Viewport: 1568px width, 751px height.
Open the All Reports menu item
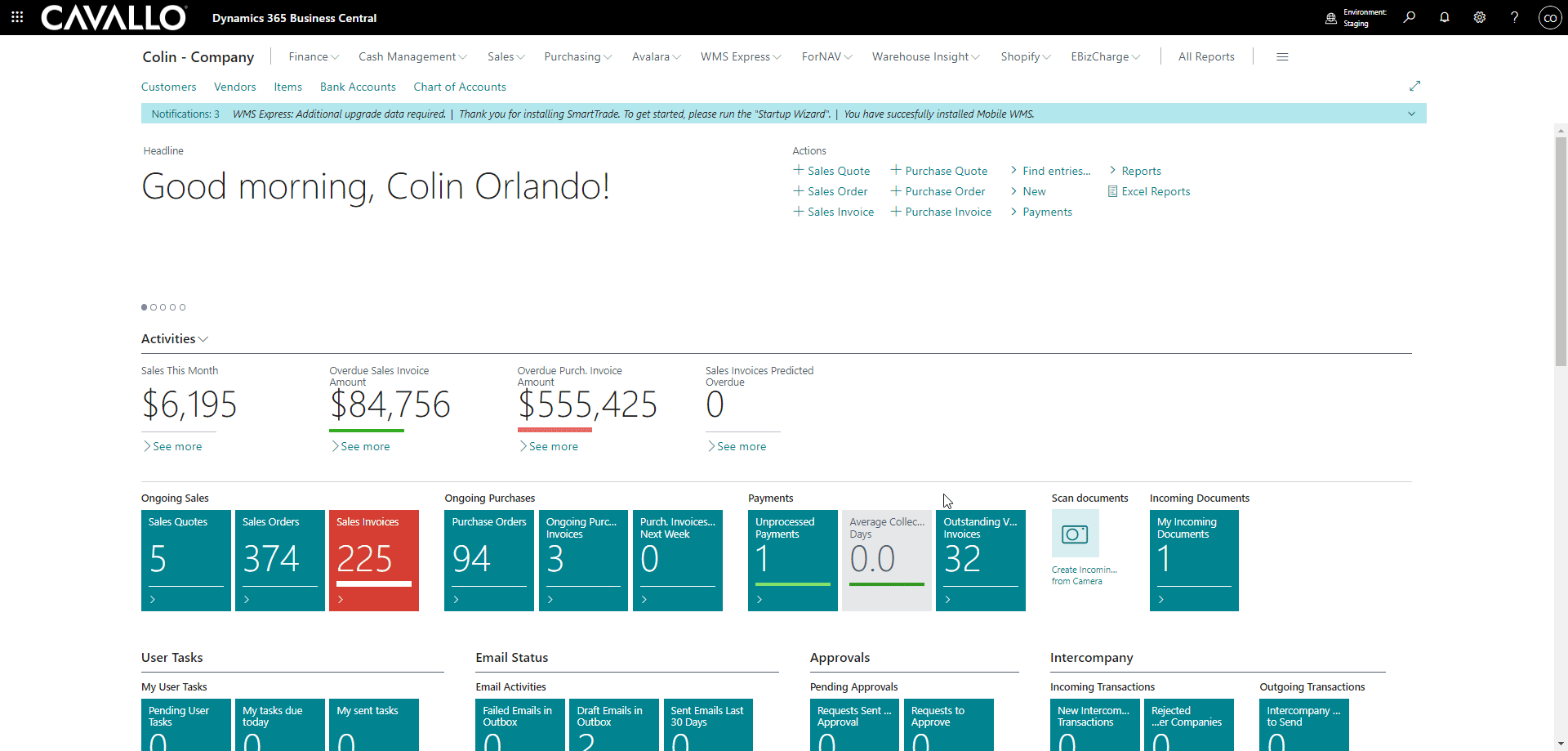[1205, 56]
